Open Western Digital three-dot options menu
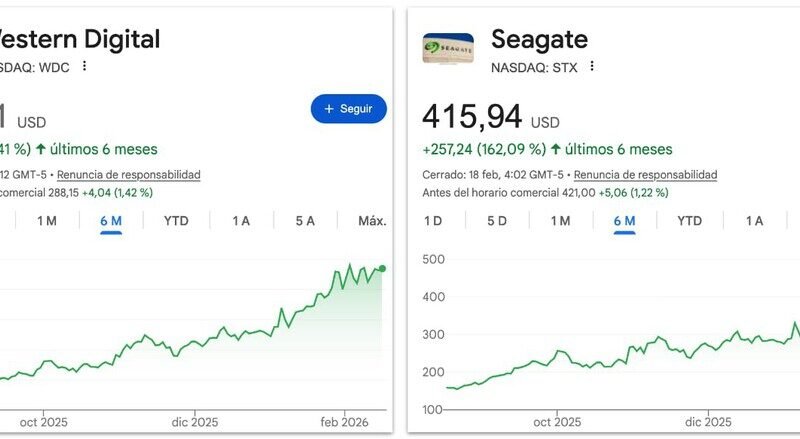The height and width of the screenshot is (439, 800). point(85,66)
